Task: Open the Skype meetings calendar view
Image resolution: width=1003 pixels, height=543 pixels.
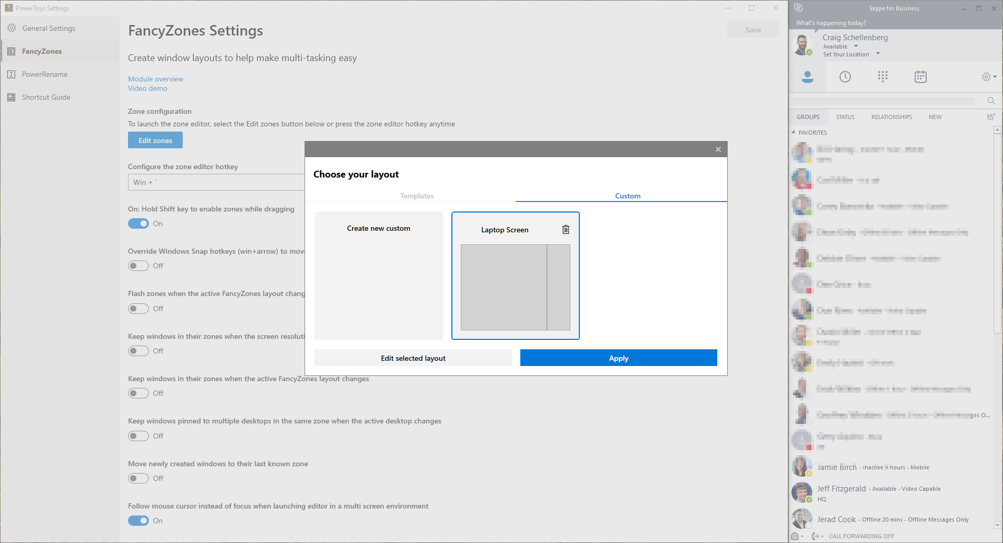Action: coord(920,77)
